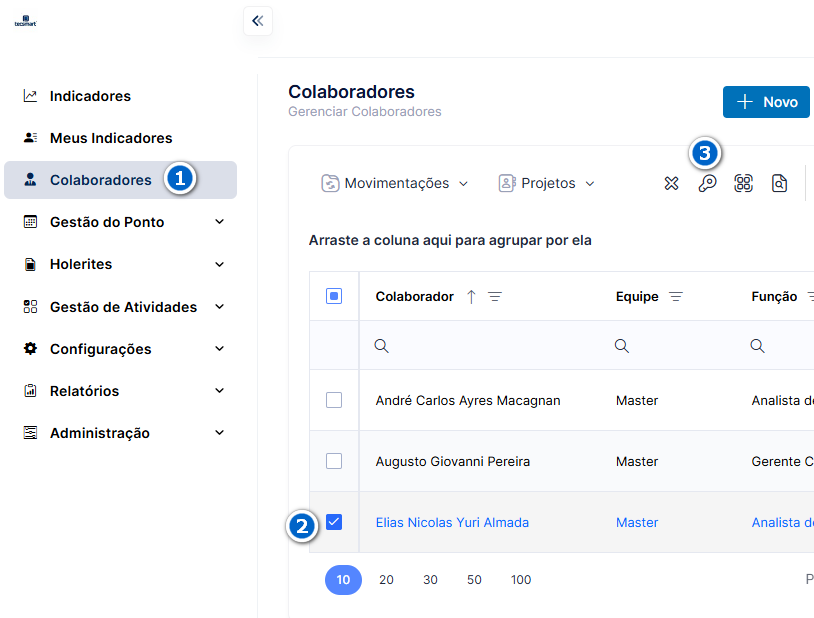
Task: Click the Colaborador column search field
Action: pyautogui.click(x=479, y=346)
